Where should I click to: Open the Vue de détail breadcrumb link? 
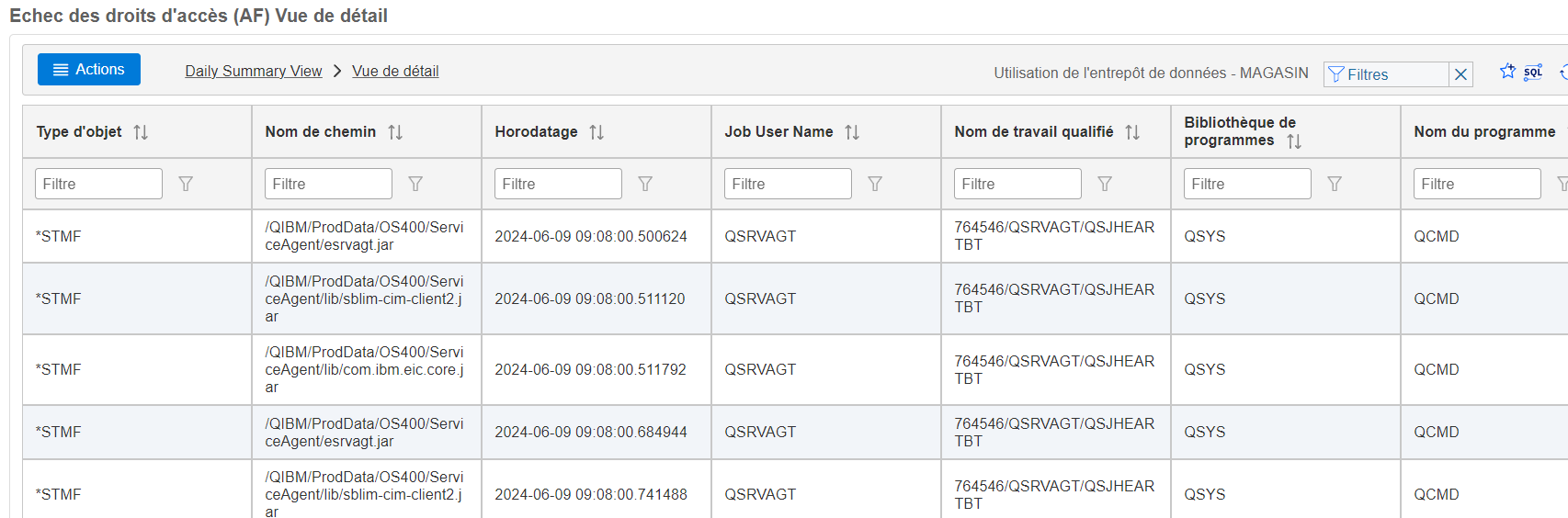(x=395, y=71)
